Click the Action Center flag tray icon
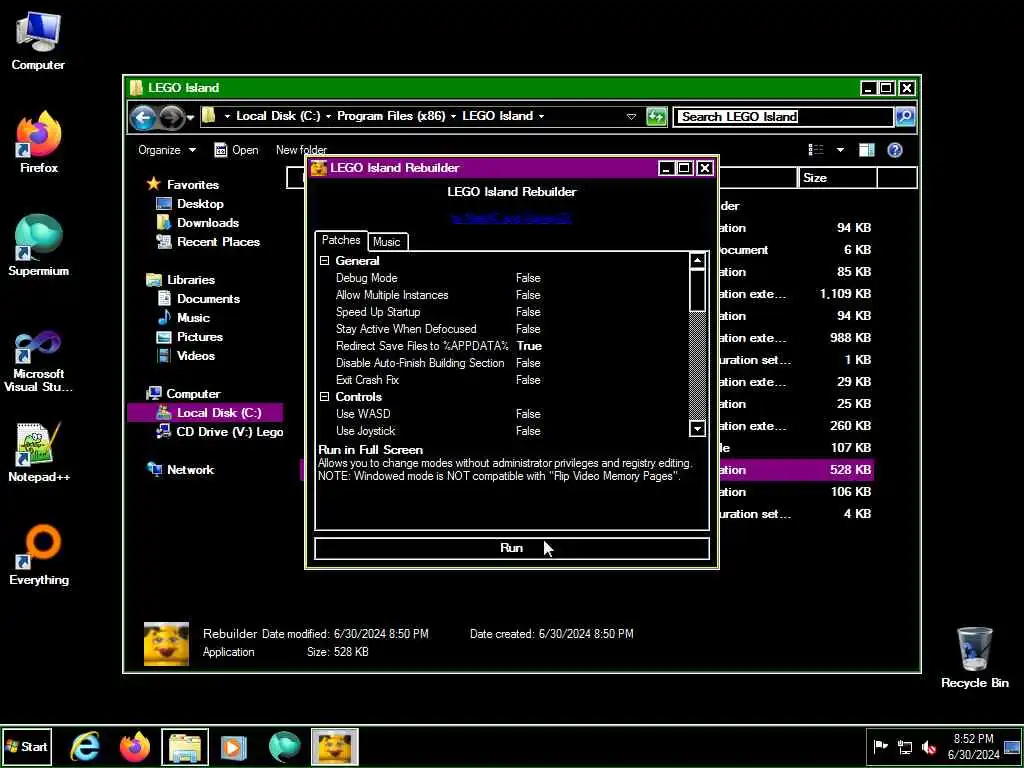 coord(880,746)
